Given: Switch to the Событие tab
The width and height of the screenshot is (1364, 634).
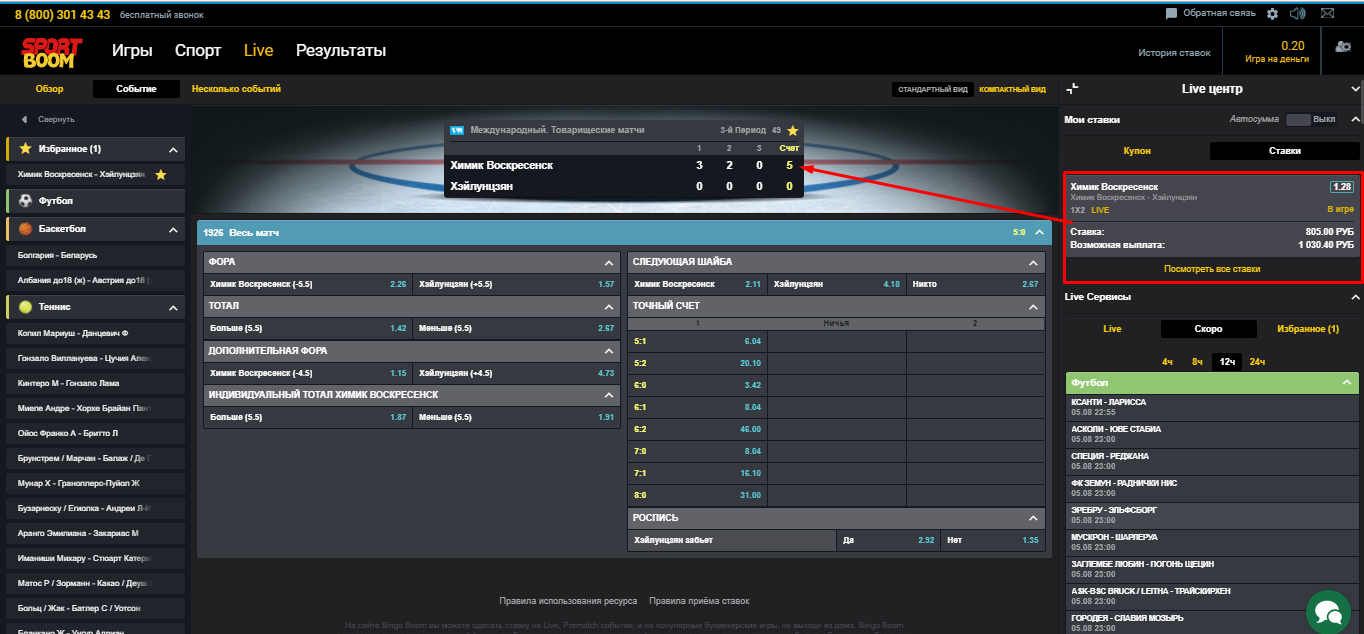Looking at the screenshot, I should pyautogui.click(x=136, y=89).
